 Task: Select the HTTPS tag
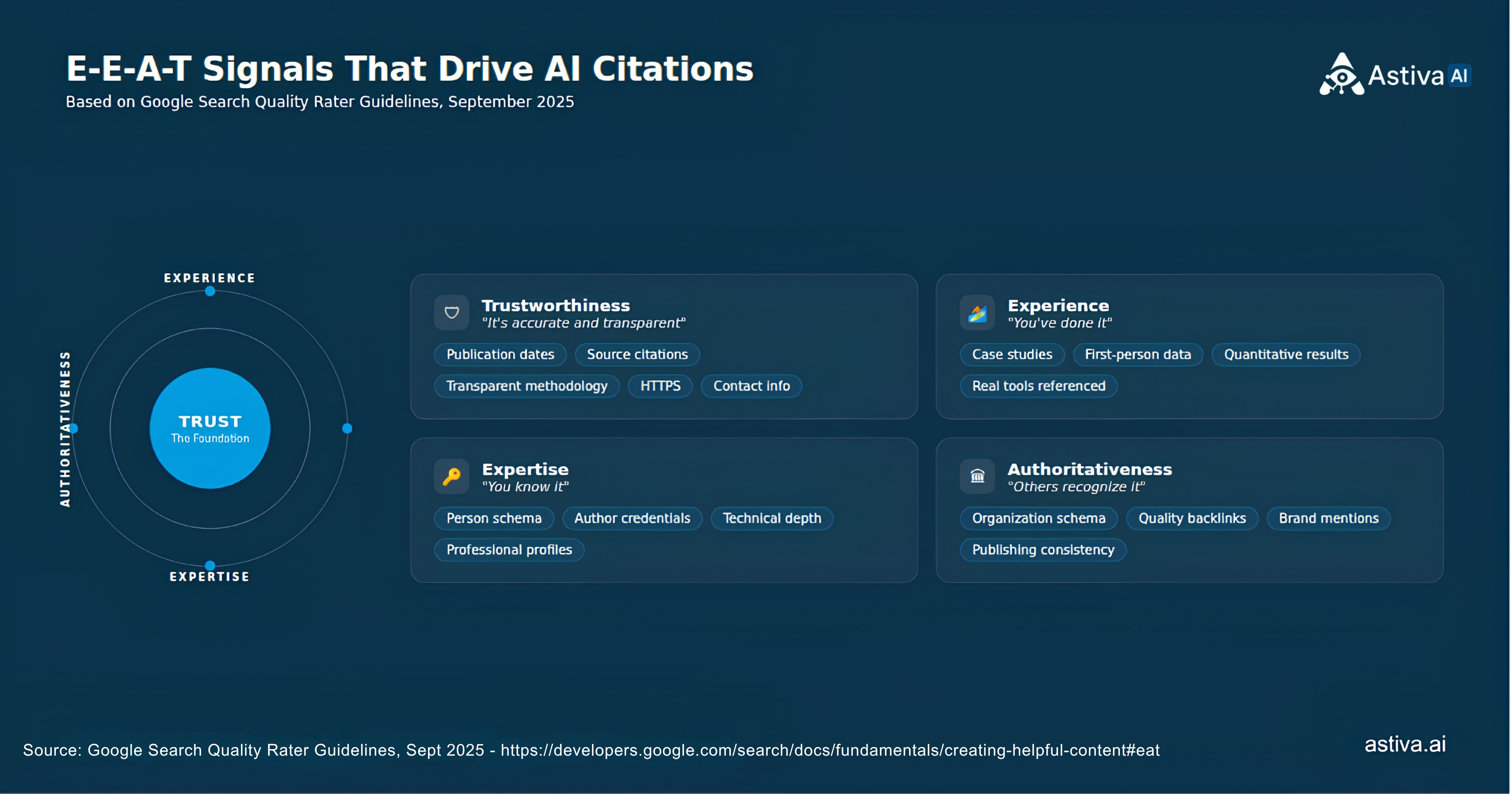tap(660, 387)
